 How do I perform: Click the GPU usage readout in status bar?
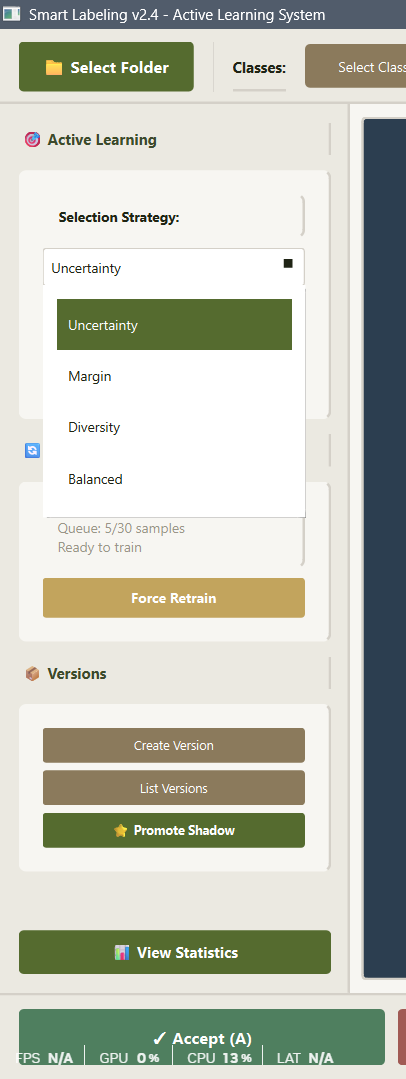[129, 1058]
